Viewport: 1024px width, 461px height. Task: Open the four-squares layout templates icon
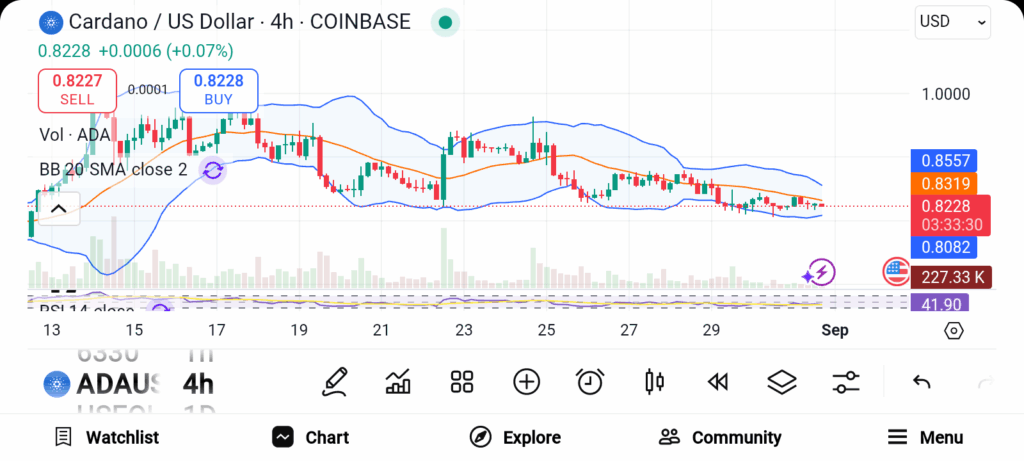[461, 381]
